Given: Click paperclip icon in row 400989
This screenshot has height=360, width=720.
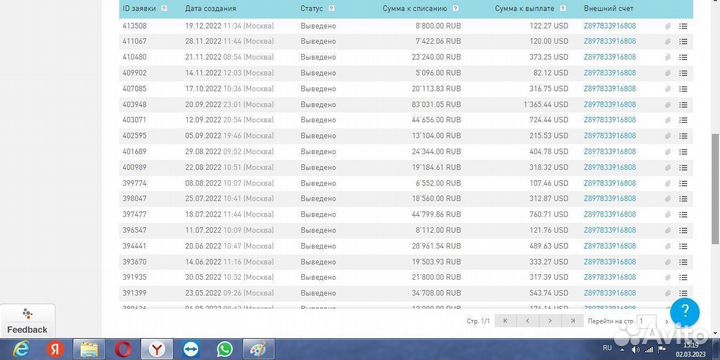Looking at the screenshot, I should (668, 168).
